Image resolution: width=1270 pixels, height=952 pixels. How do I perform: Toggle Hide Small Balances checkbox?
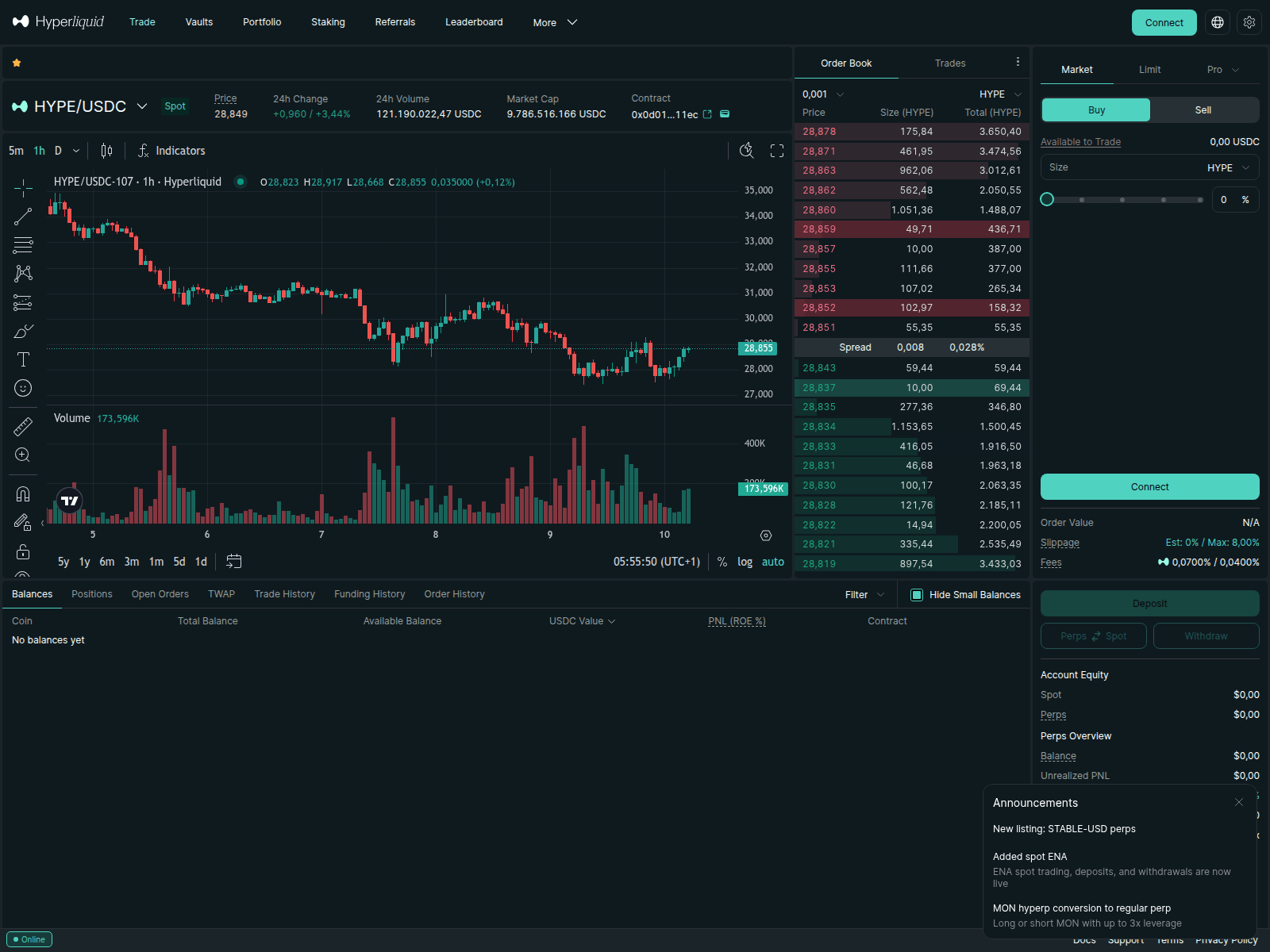click(917, 595)
